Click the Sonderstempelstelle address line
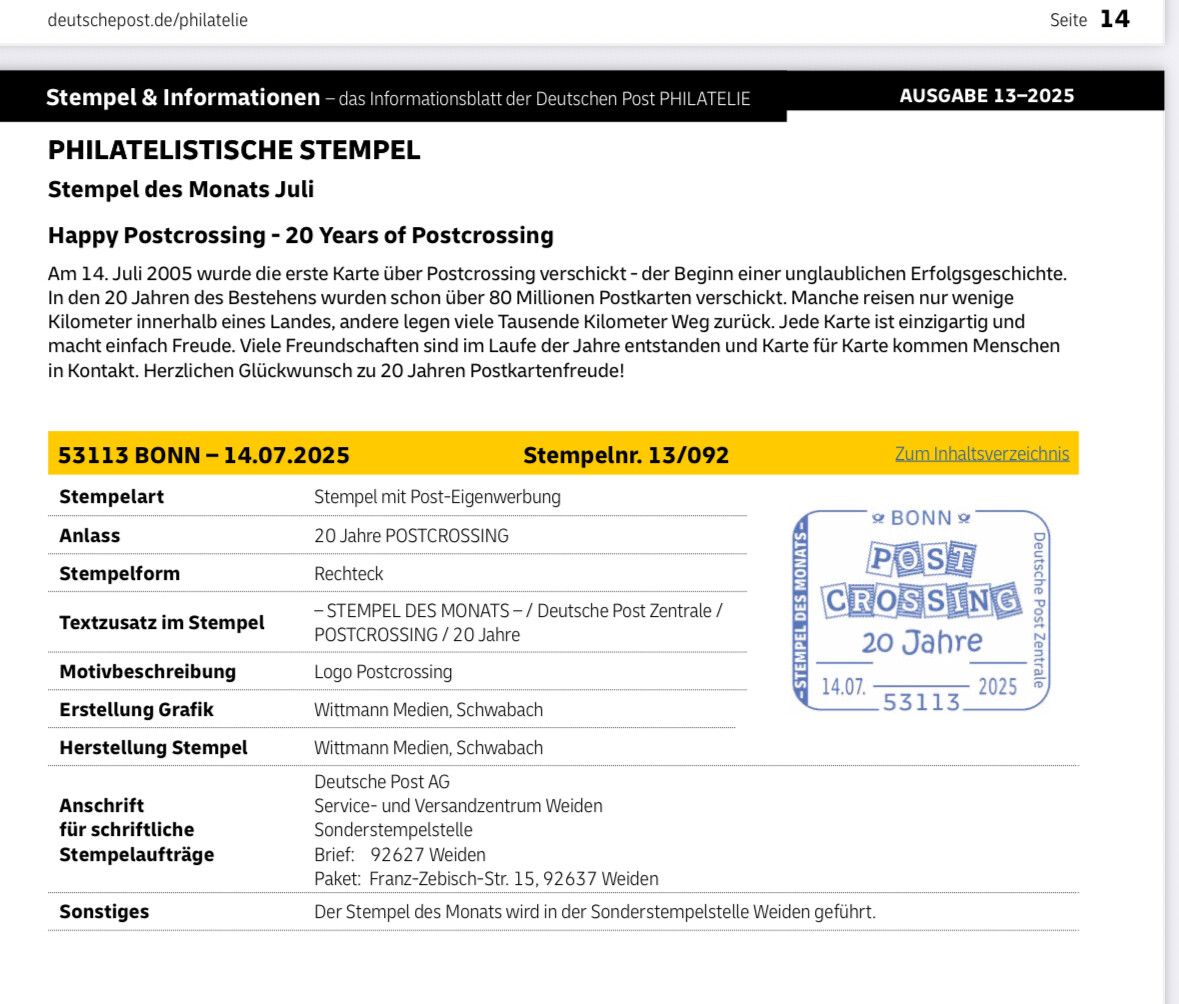1179x1004 pixels. 393,830
